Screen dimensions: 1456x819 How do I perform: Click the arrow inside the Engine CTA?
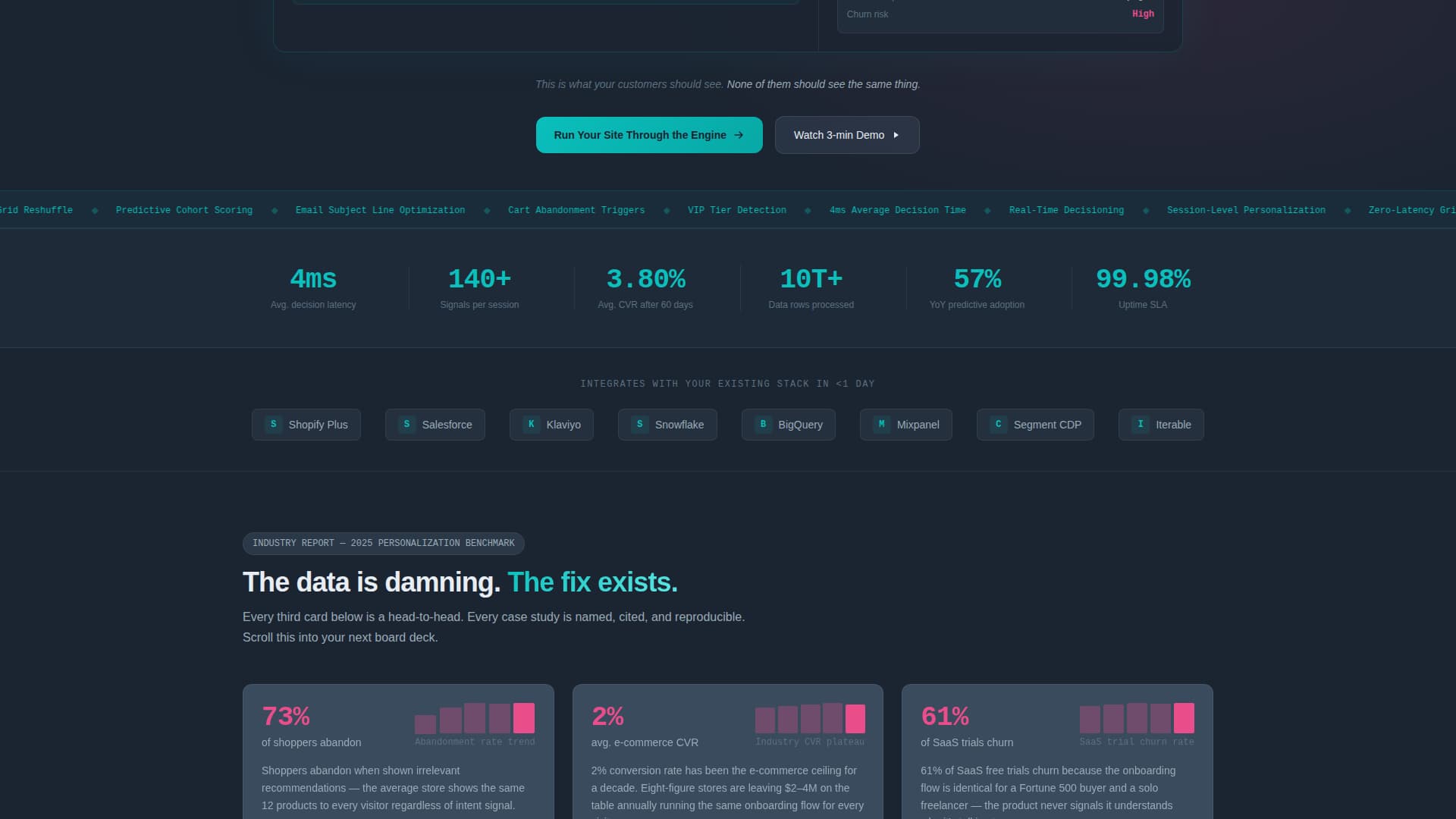click(738, 135)
